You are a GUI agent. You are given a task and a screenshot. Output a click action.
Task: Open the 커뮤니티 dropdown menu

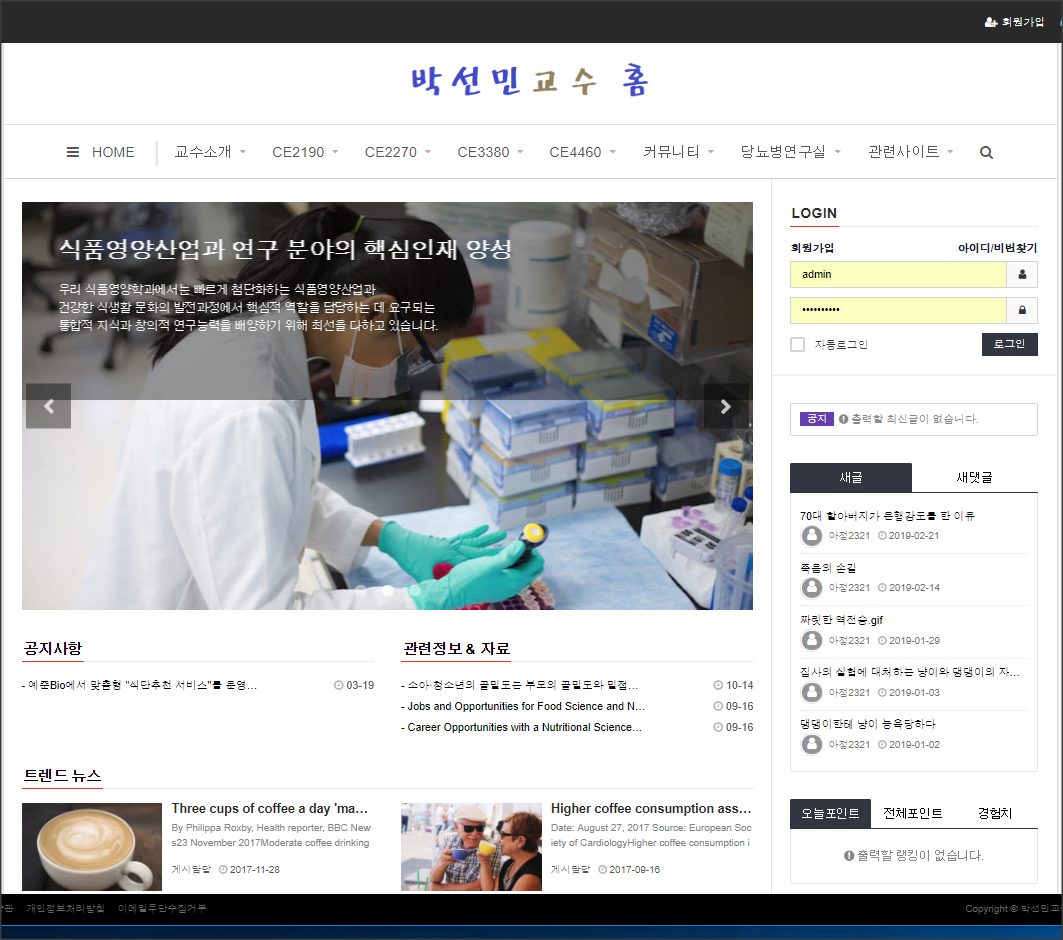(678, 152)
